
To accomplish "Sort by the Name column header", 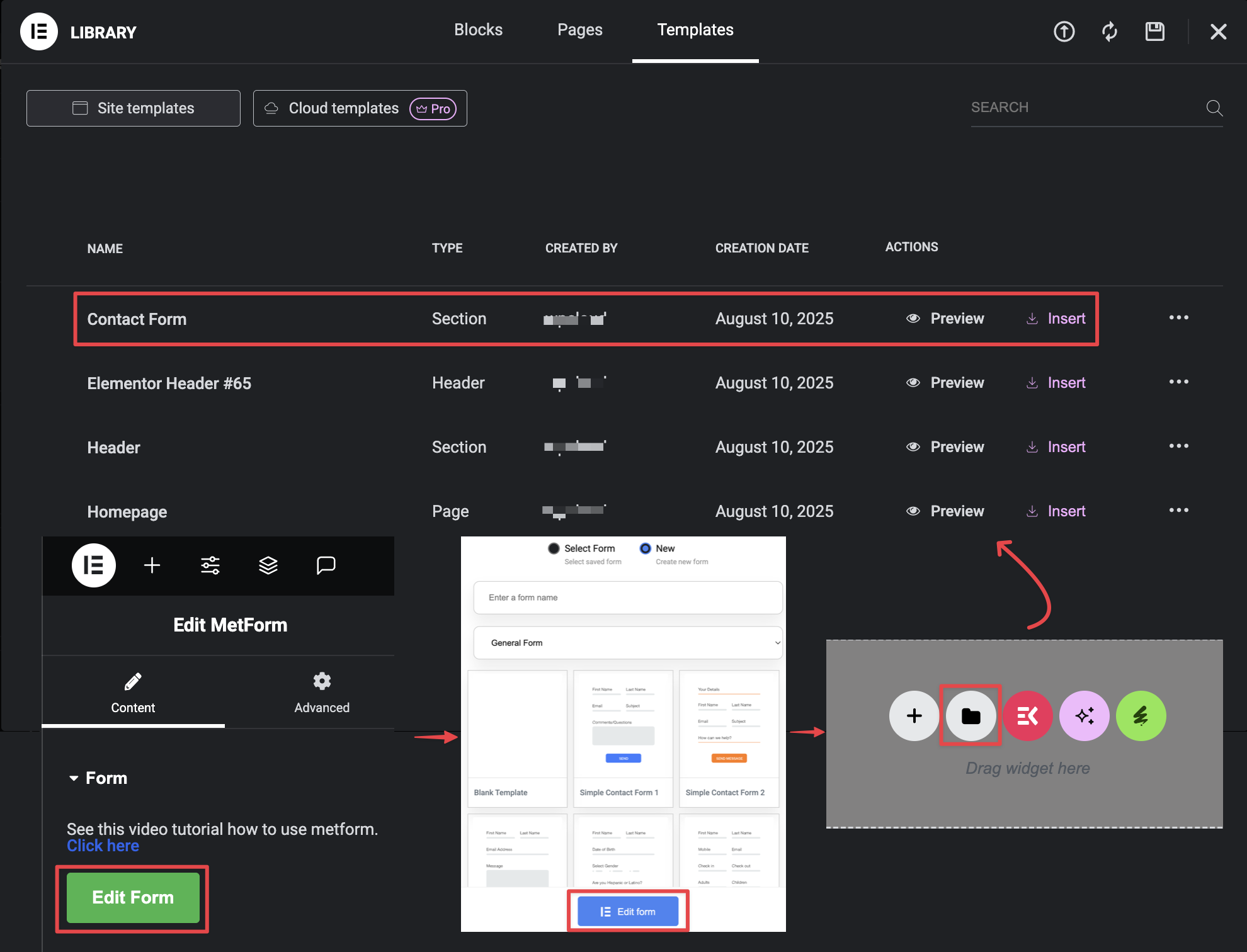I will 105,249.
